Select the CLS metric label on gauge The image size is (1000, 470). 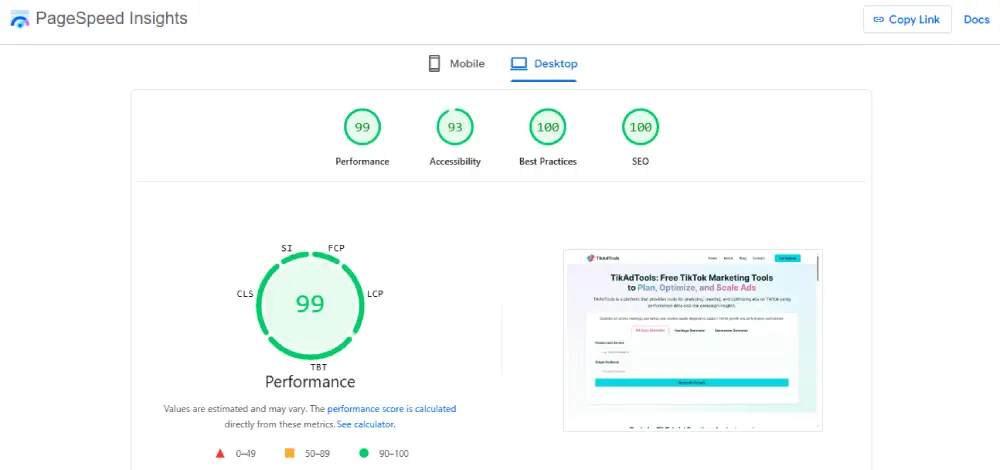245,294
